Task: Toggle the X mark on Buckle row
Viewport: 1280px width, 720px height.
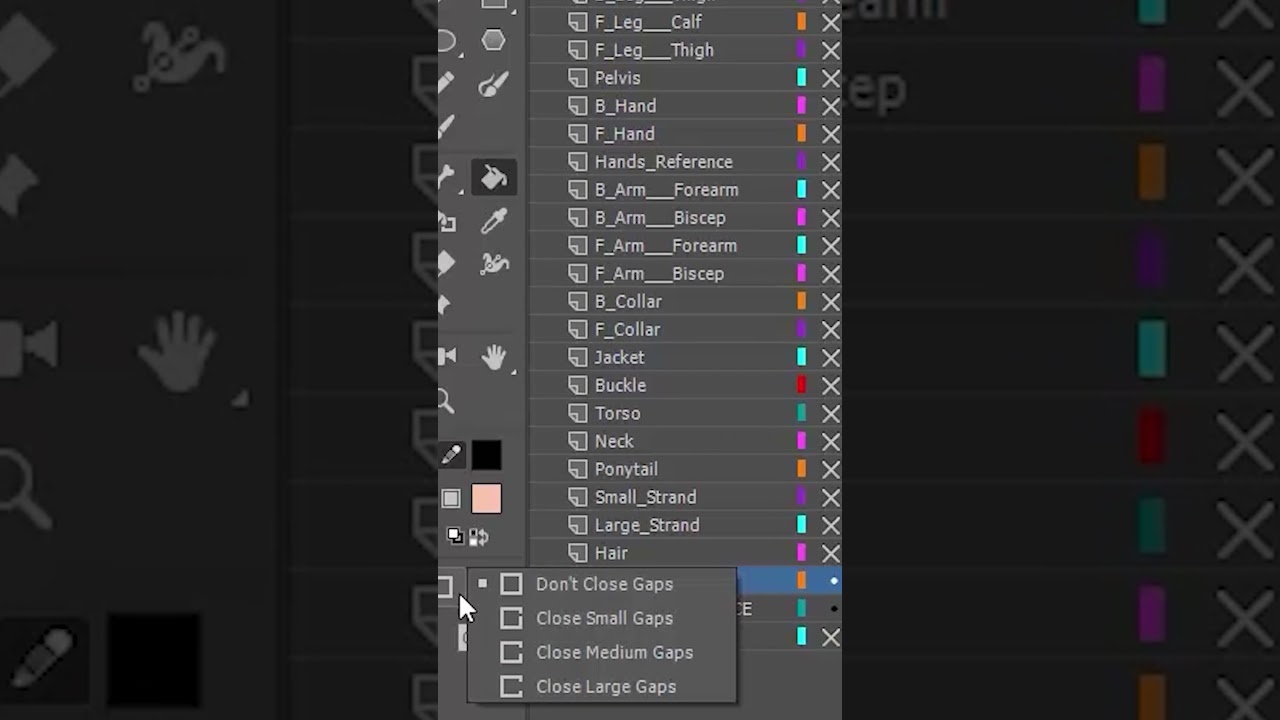Action: pyautogui.click(x=831, y=385)
